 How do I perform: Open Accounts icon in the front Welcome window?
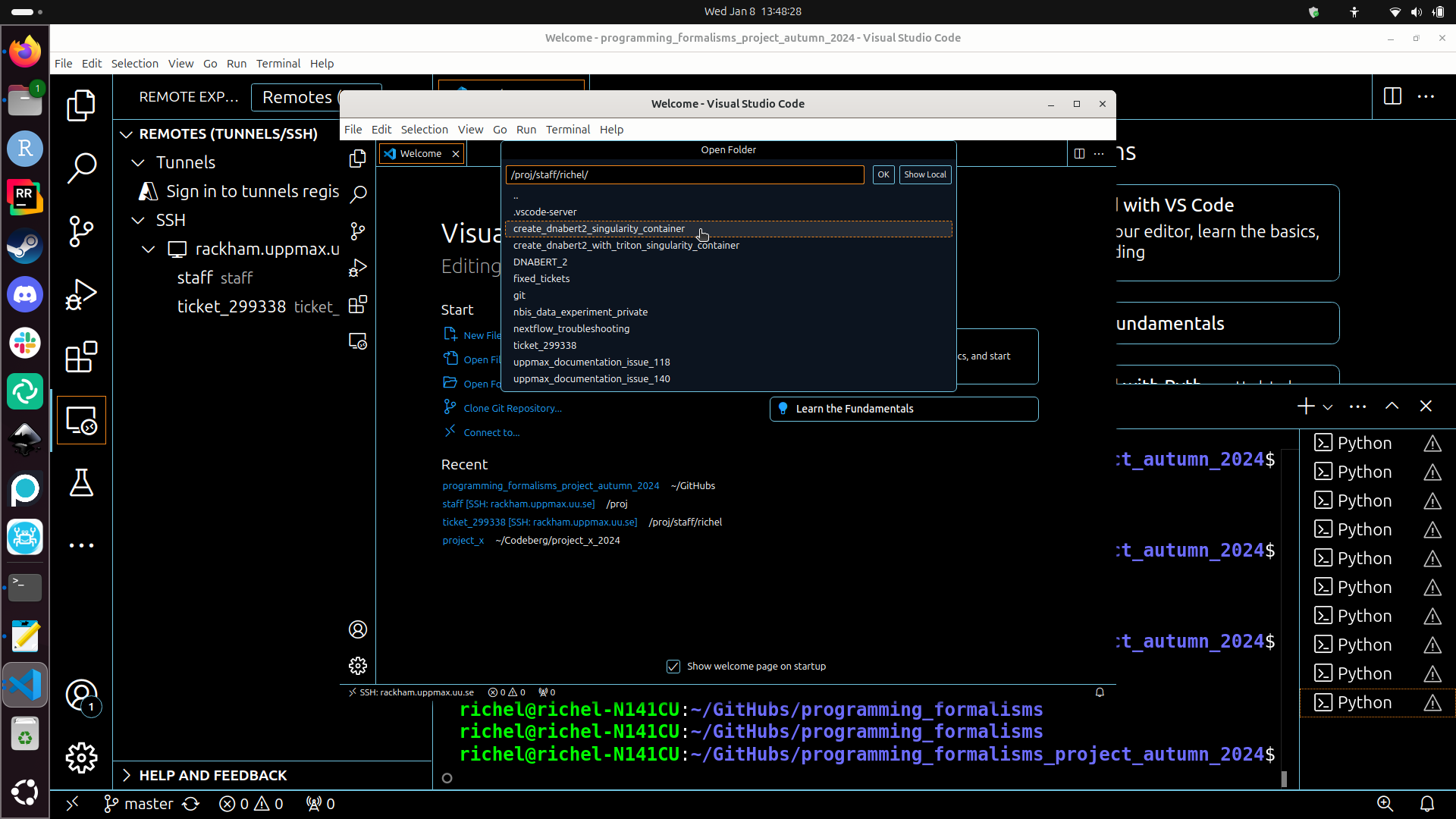(358, 629)
